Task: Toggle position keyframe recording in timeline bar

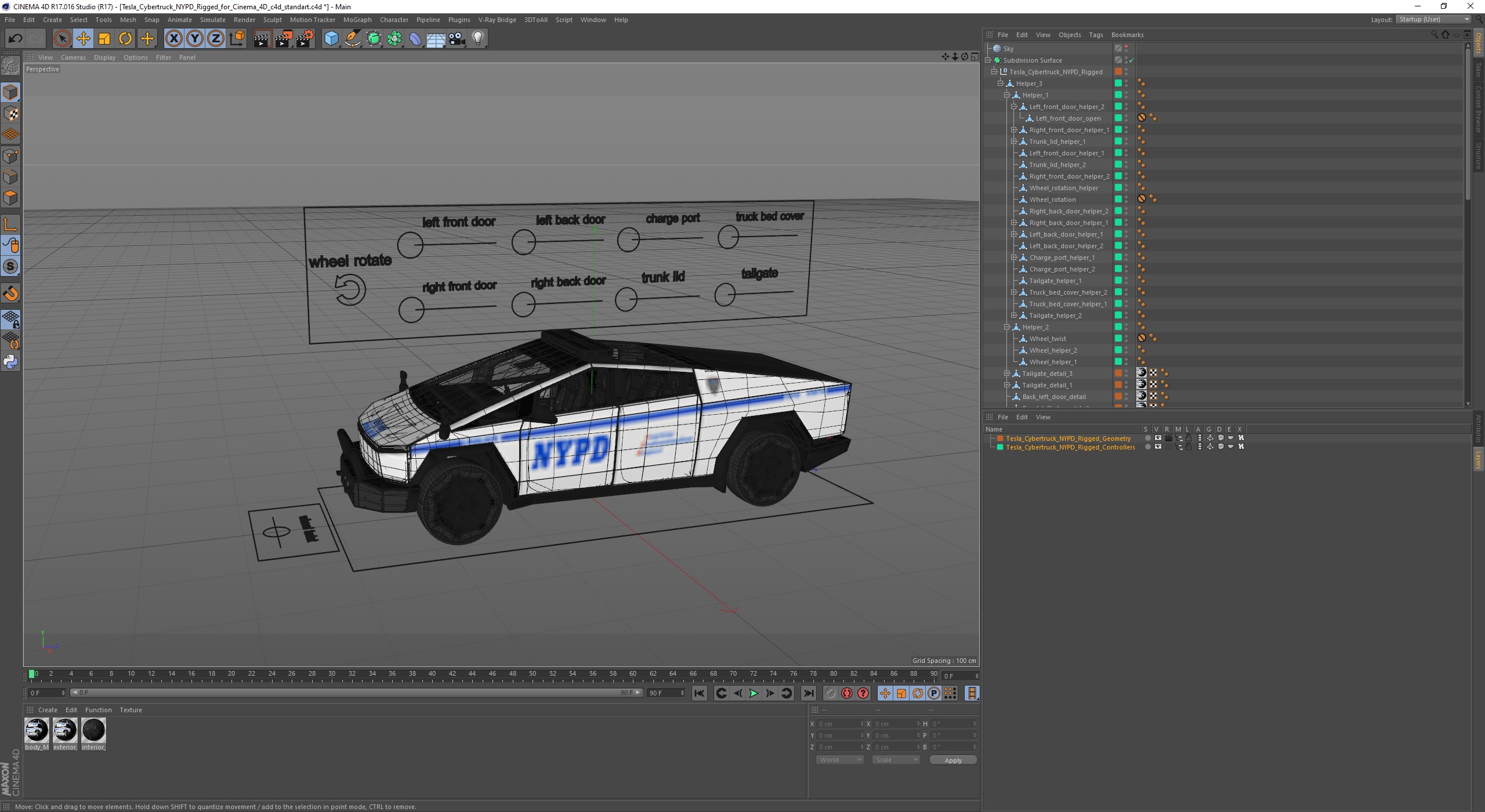Action: pyautogui.click(x=885, y=693)
